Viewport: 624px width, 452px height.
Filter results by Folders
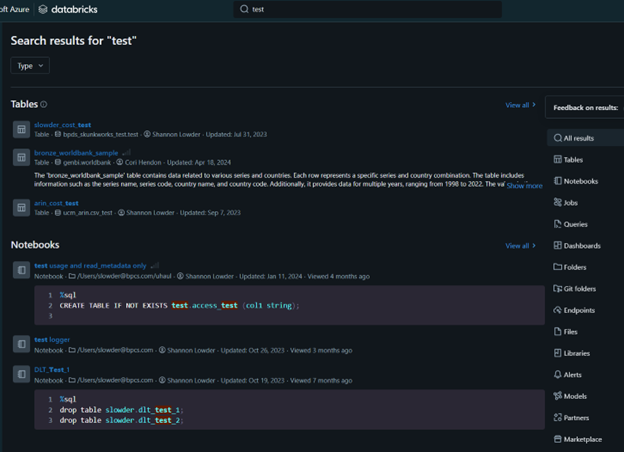pos(570,267)
